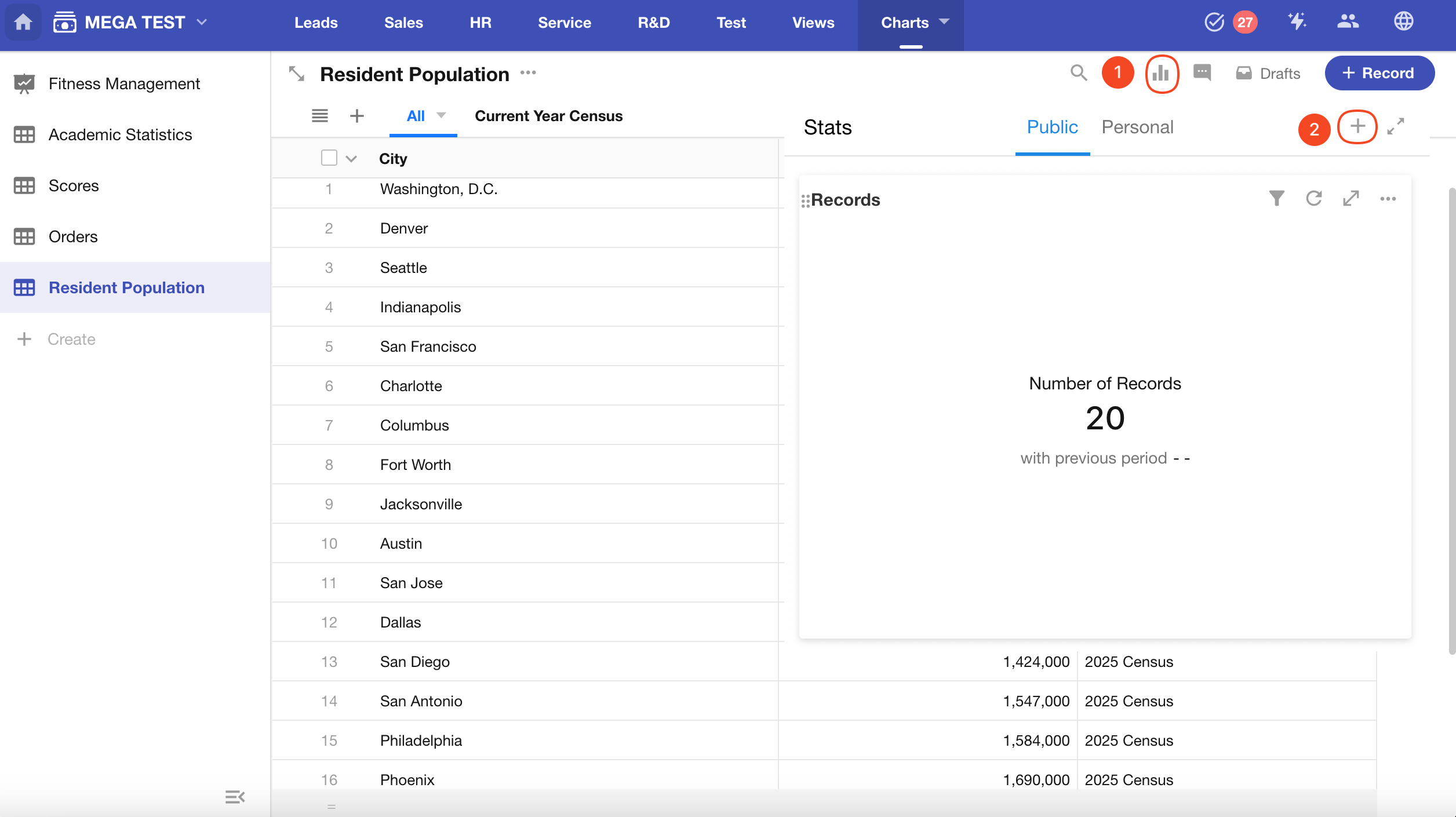Refresh the Records chart
Image resolution: width=1456 pixels, height=817 pixels.
[1313, 199]
